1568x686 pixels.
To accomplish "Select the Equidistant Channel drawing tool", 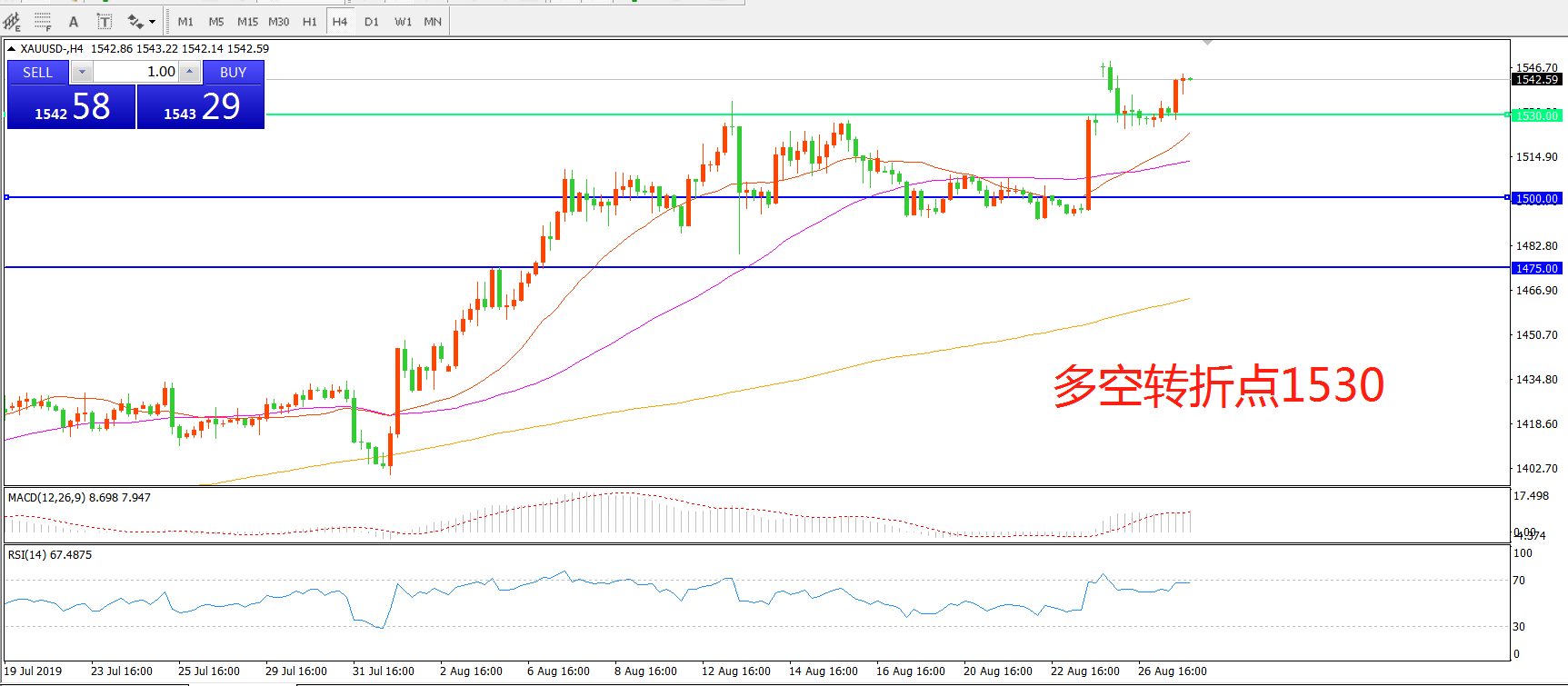I will pos(12,21).
